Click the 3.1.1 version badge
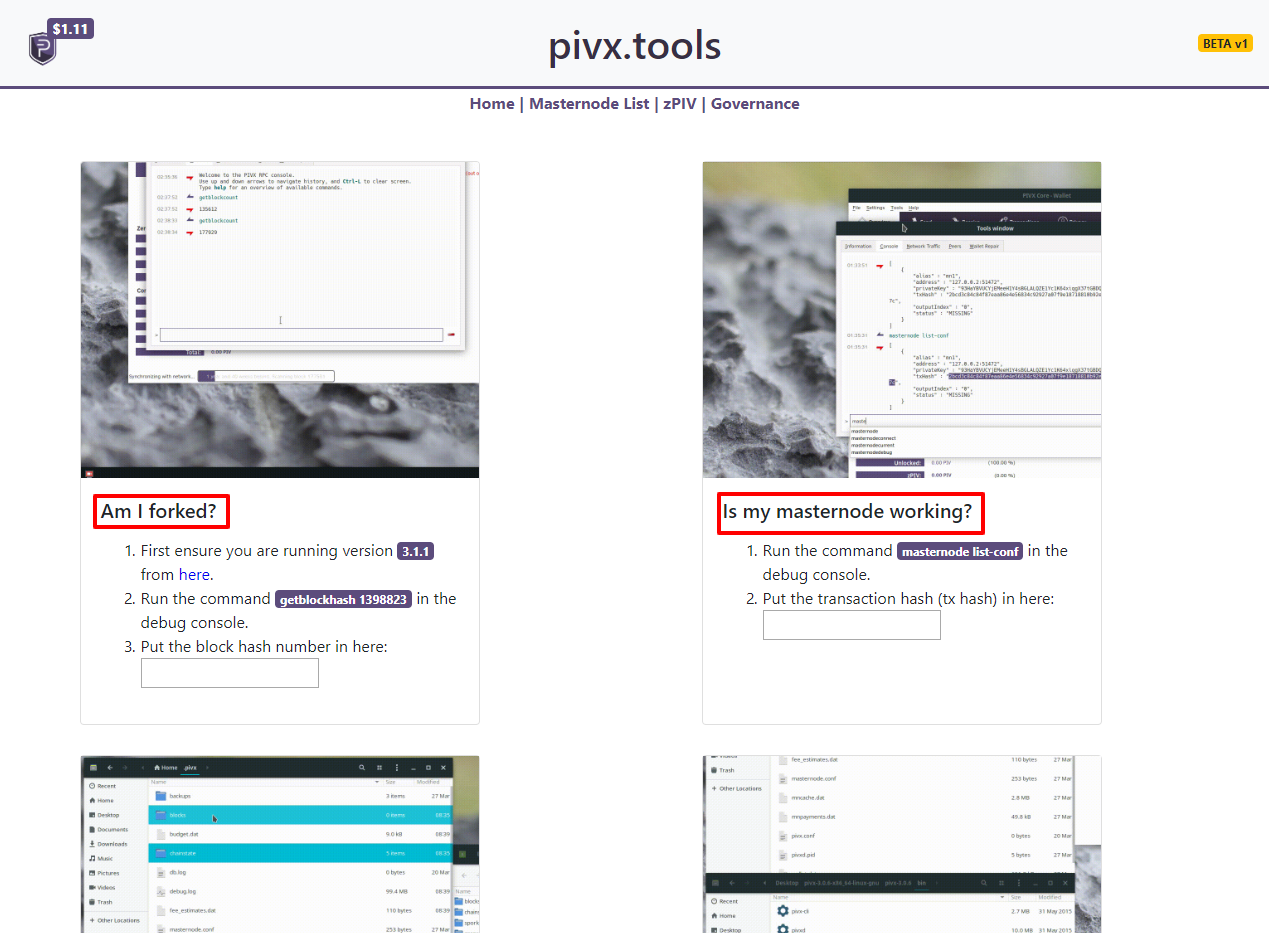 416,551
